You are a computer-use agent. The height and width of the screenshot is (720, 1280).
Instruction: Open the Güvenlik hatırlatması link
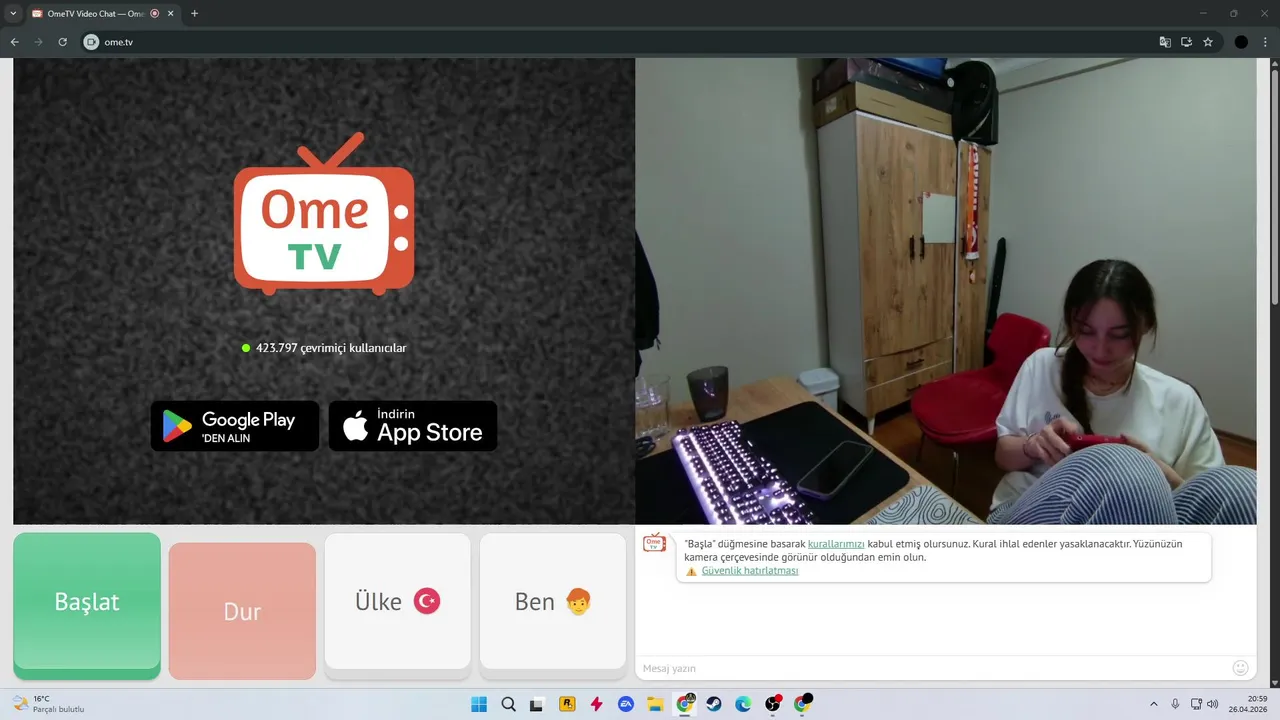pos(750,571)
